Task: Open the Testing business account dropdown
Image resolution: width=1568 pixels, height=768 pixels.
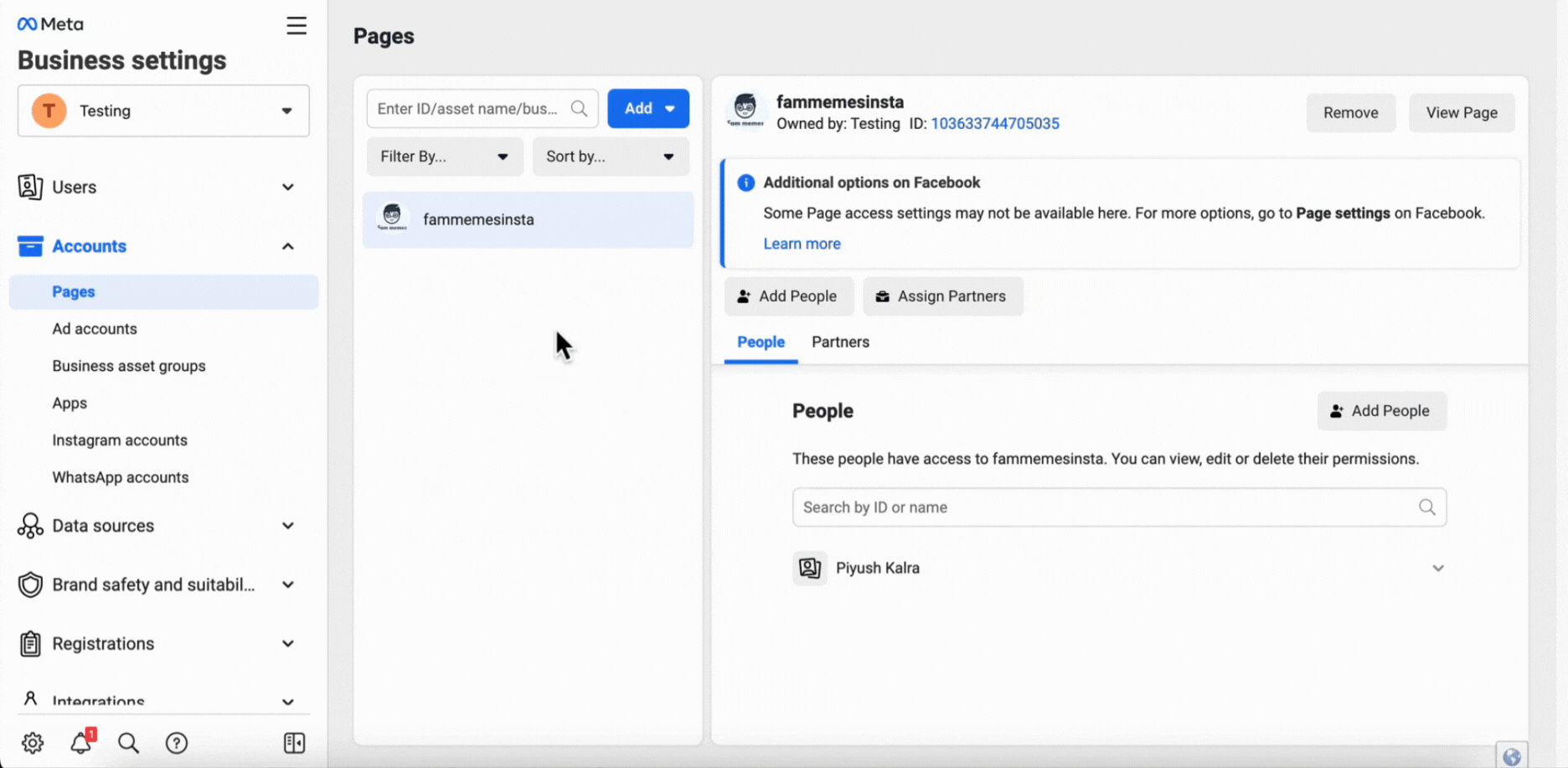Action: 163,111
